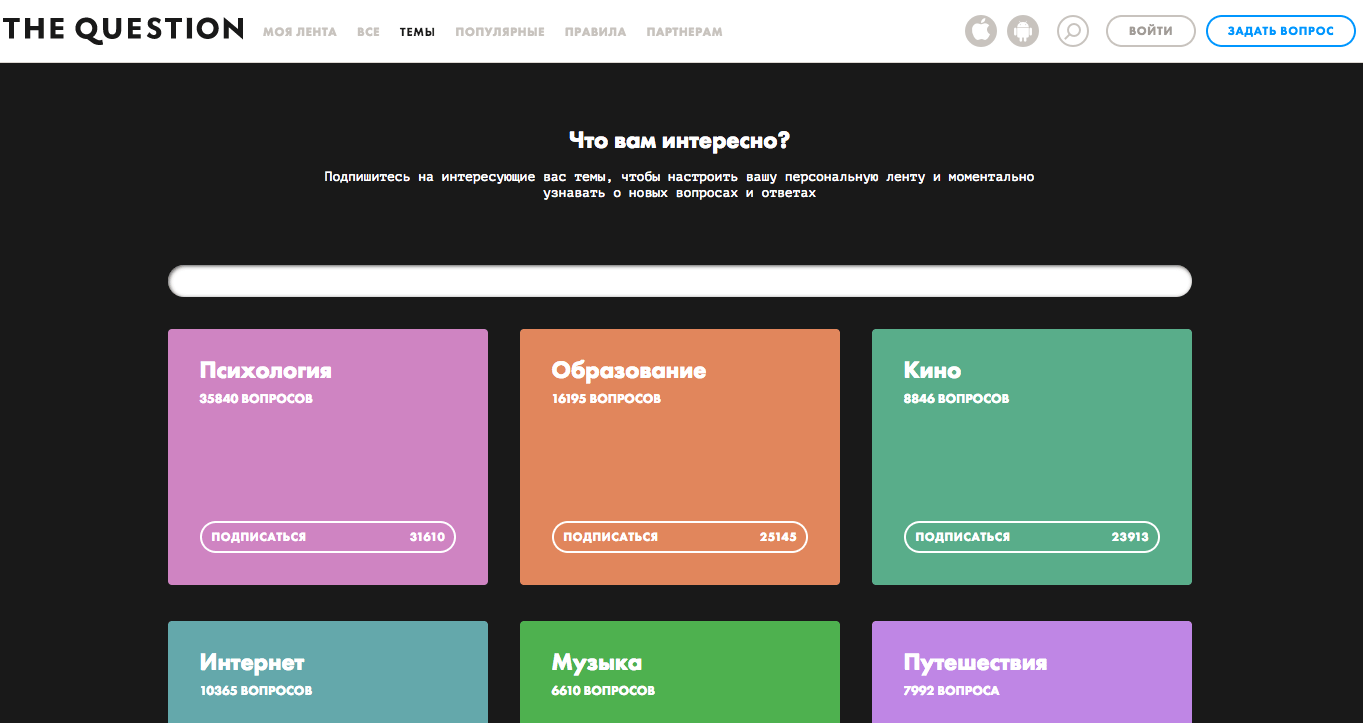Open the Android app link icon

[1023, 31]
